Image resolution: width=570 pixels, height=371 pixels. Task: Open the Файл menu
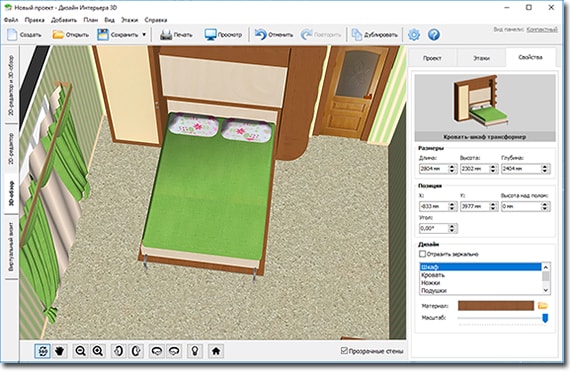tap(11, 20)
